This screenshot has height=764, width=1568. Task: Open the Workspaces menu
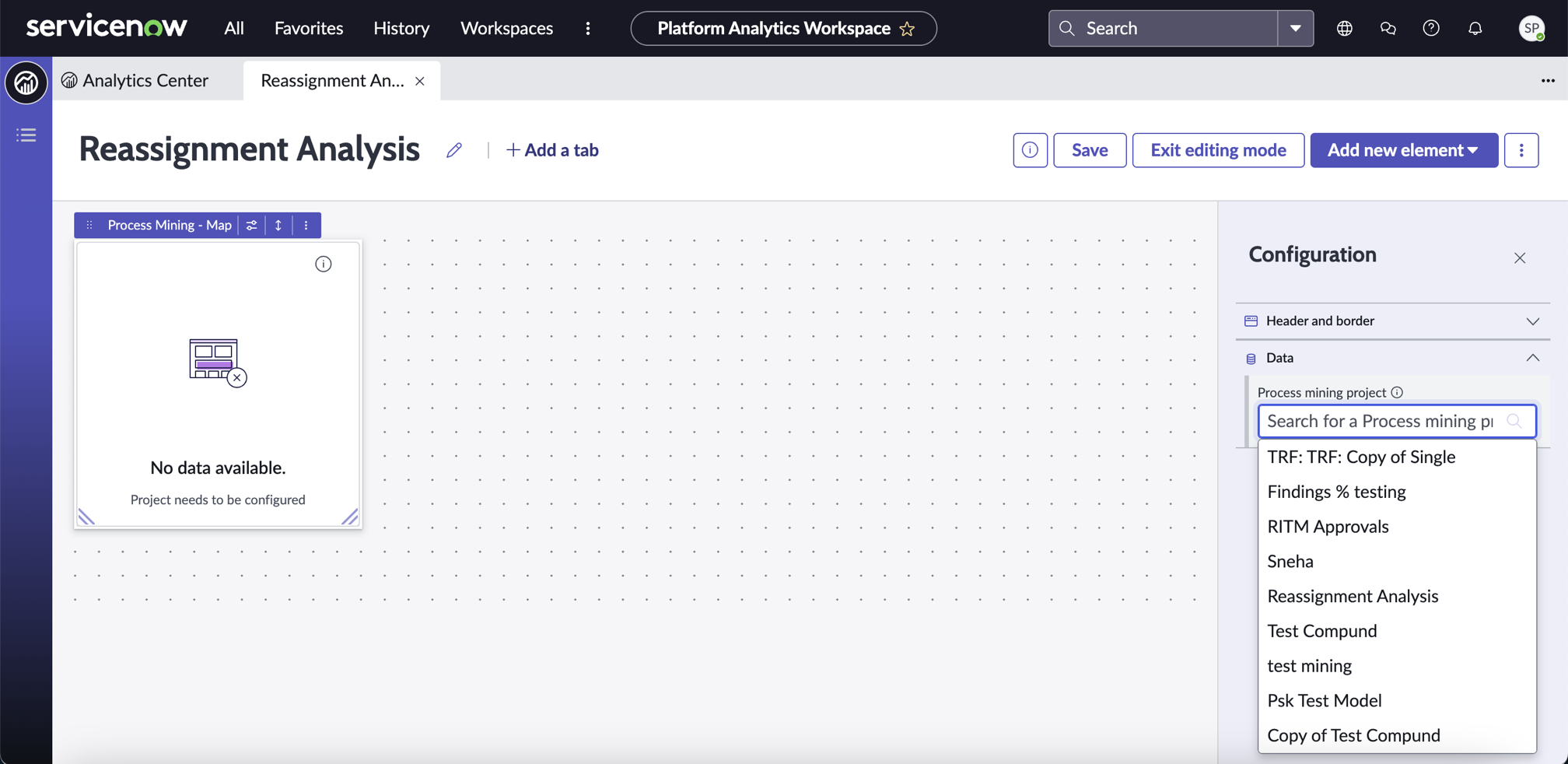coord(506,28)
